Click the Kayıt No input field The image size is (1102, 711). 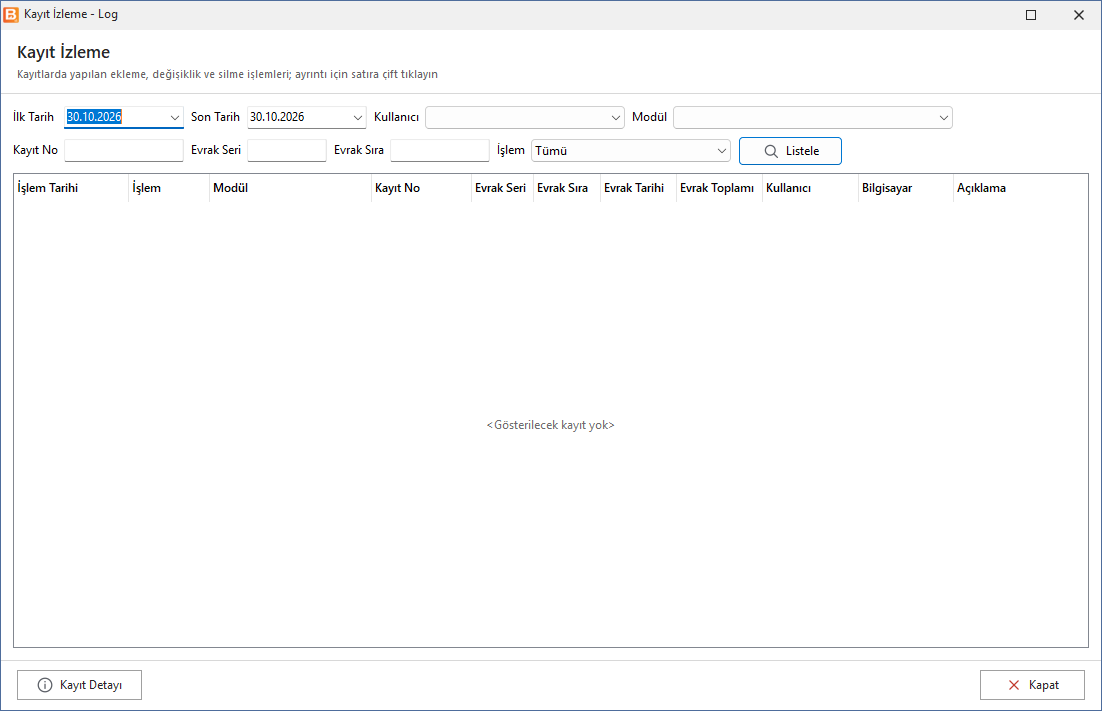[124, 150]
